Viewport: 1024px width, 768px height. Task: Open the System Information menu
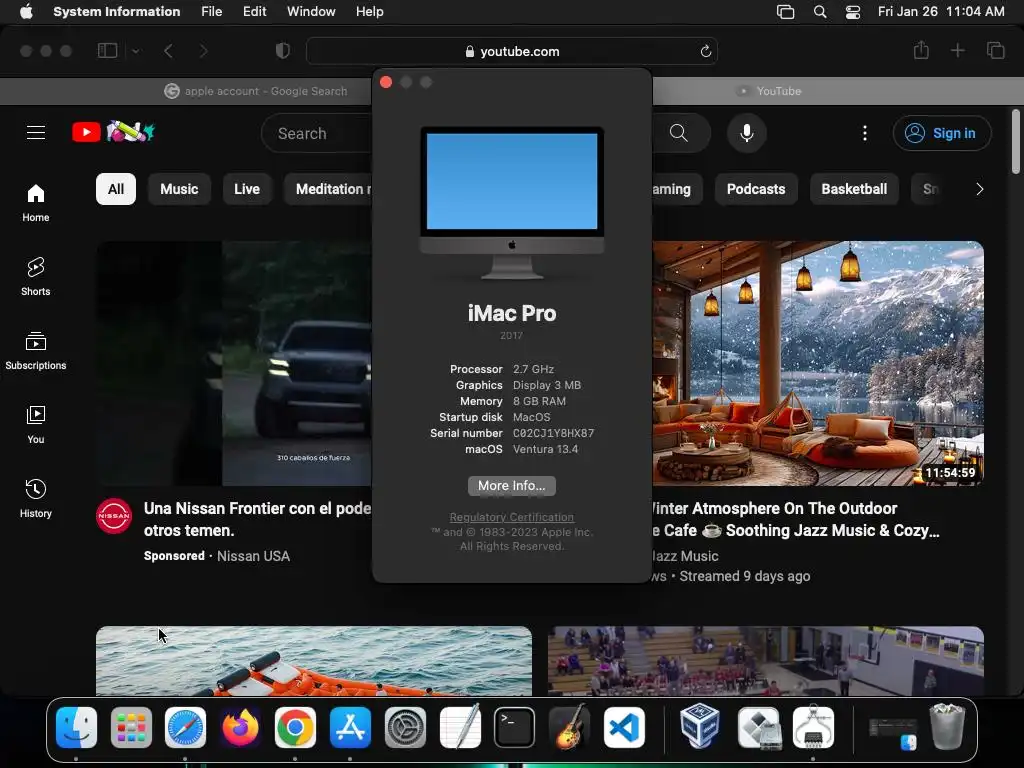click(x=116, y=11)
